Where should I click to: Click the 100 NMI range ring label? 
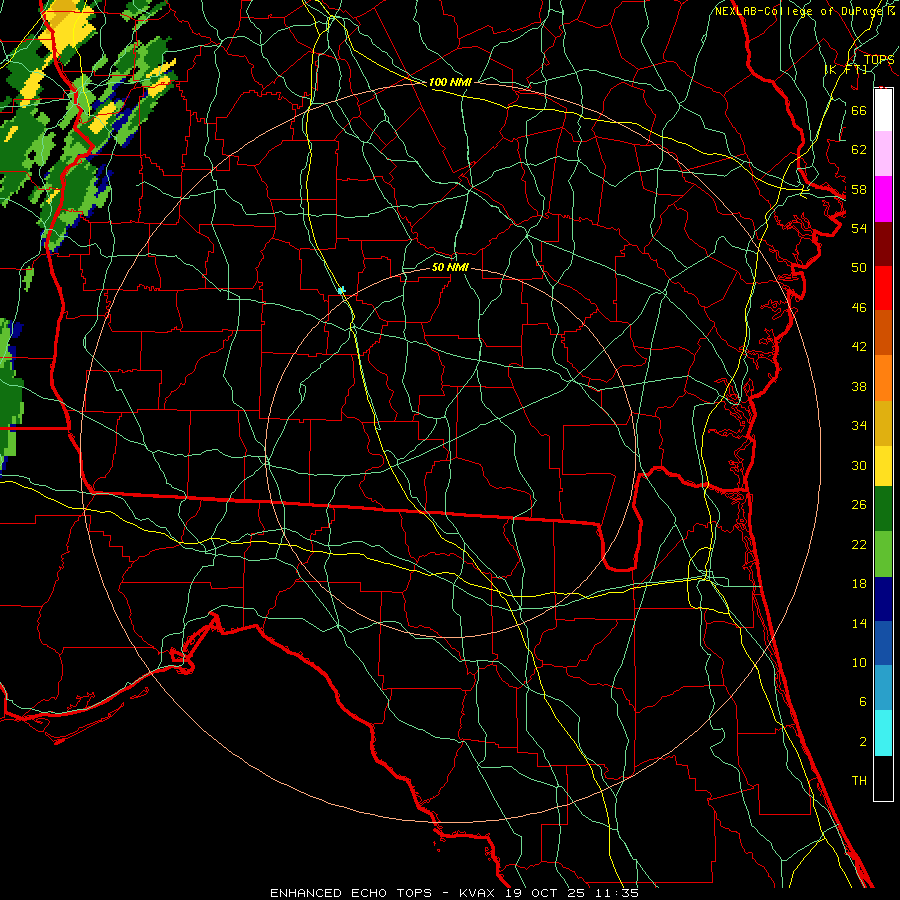450,82
